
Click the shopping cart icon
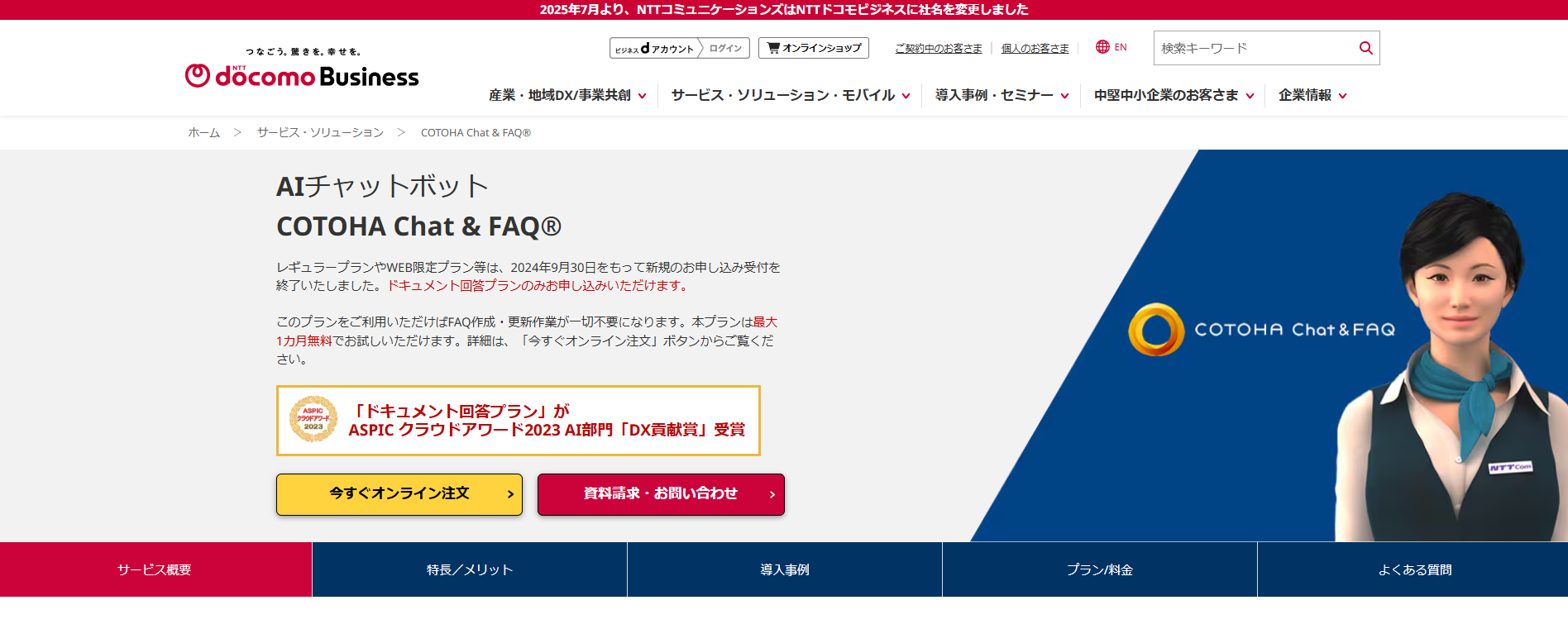[x=773, y=48]
